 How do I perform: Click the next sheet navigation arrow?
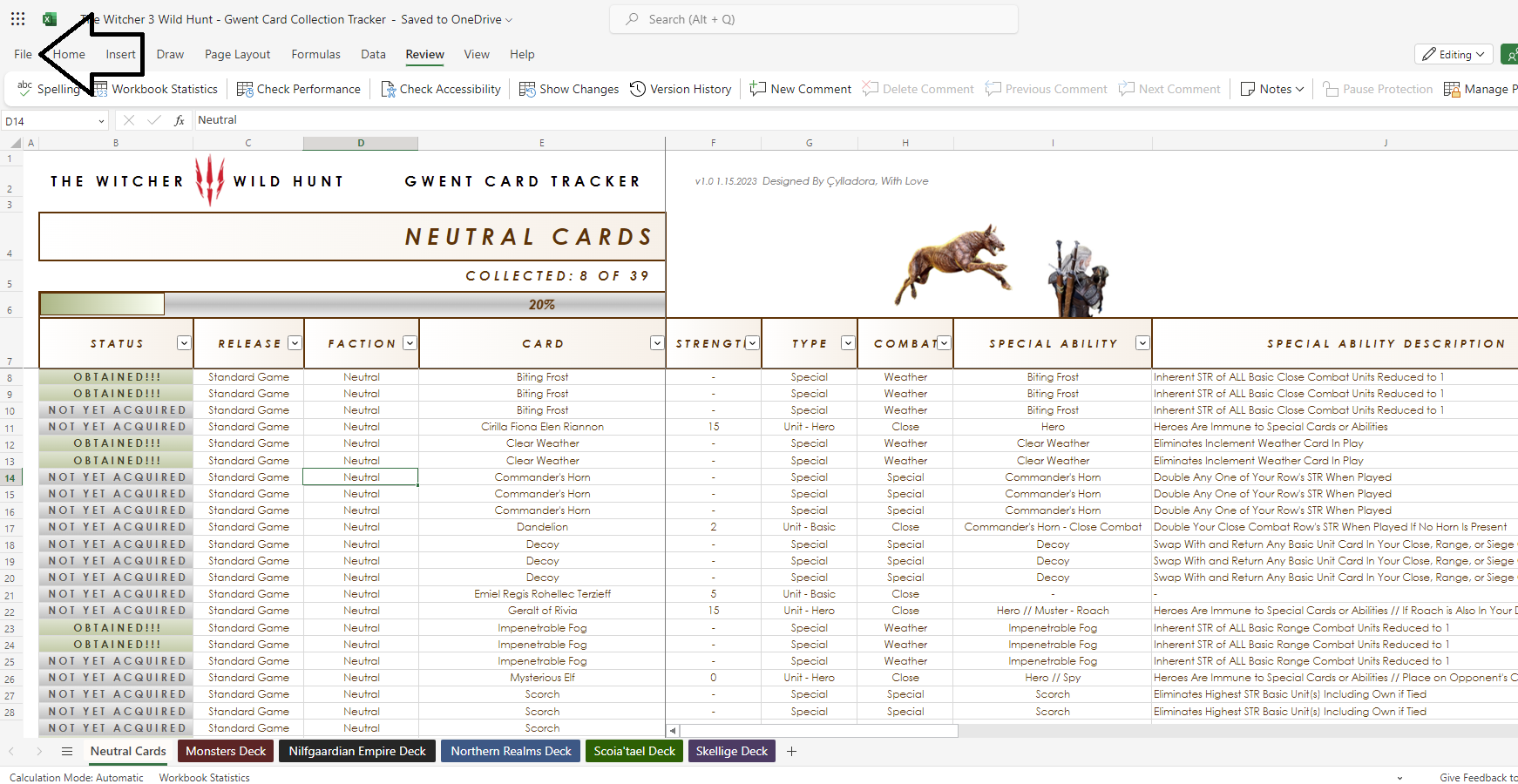click(39, 751)
